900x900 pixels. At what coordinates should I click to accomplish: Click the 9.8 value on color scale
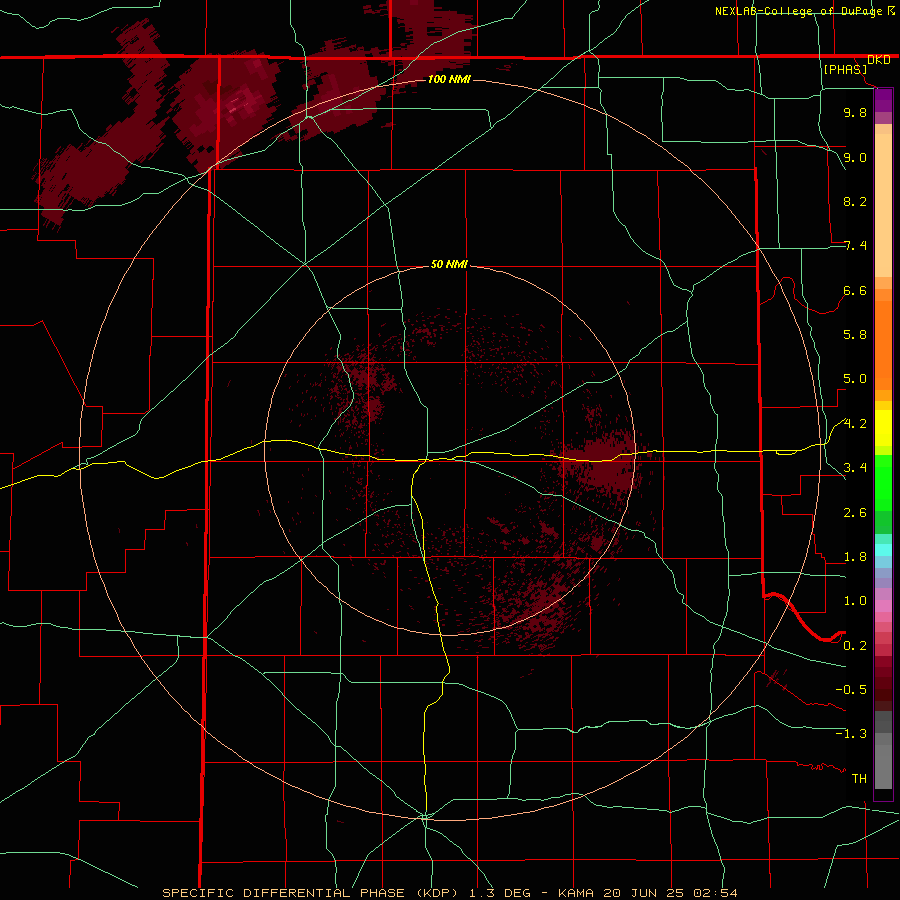click(855, 112)
